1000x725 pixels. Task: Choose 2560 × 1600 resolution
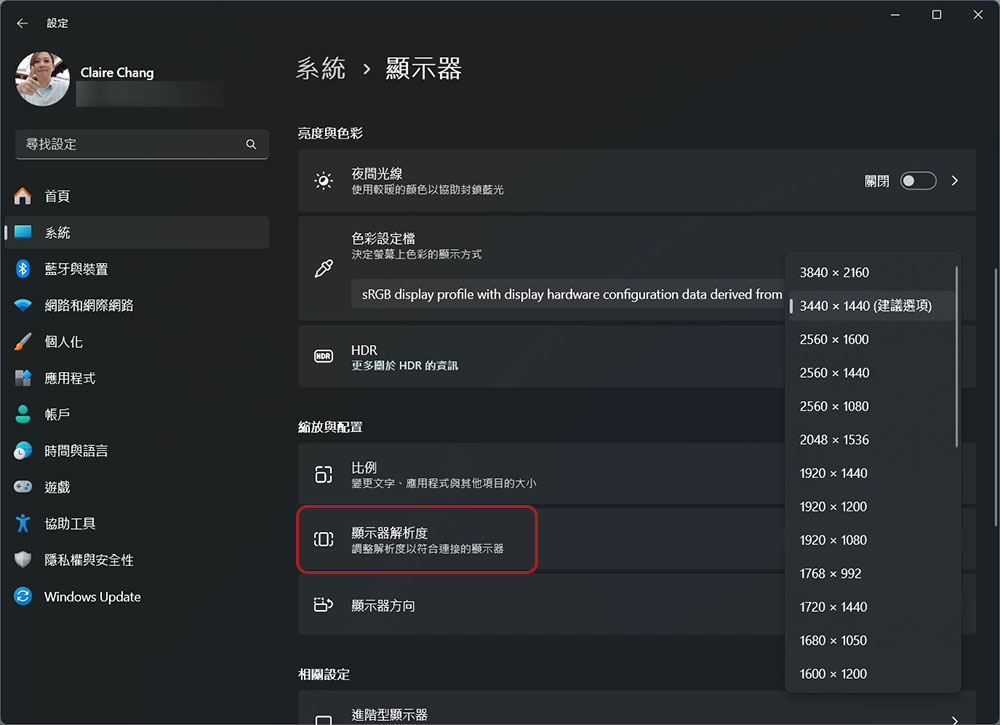pyautogui.click(x=871, y=339)
